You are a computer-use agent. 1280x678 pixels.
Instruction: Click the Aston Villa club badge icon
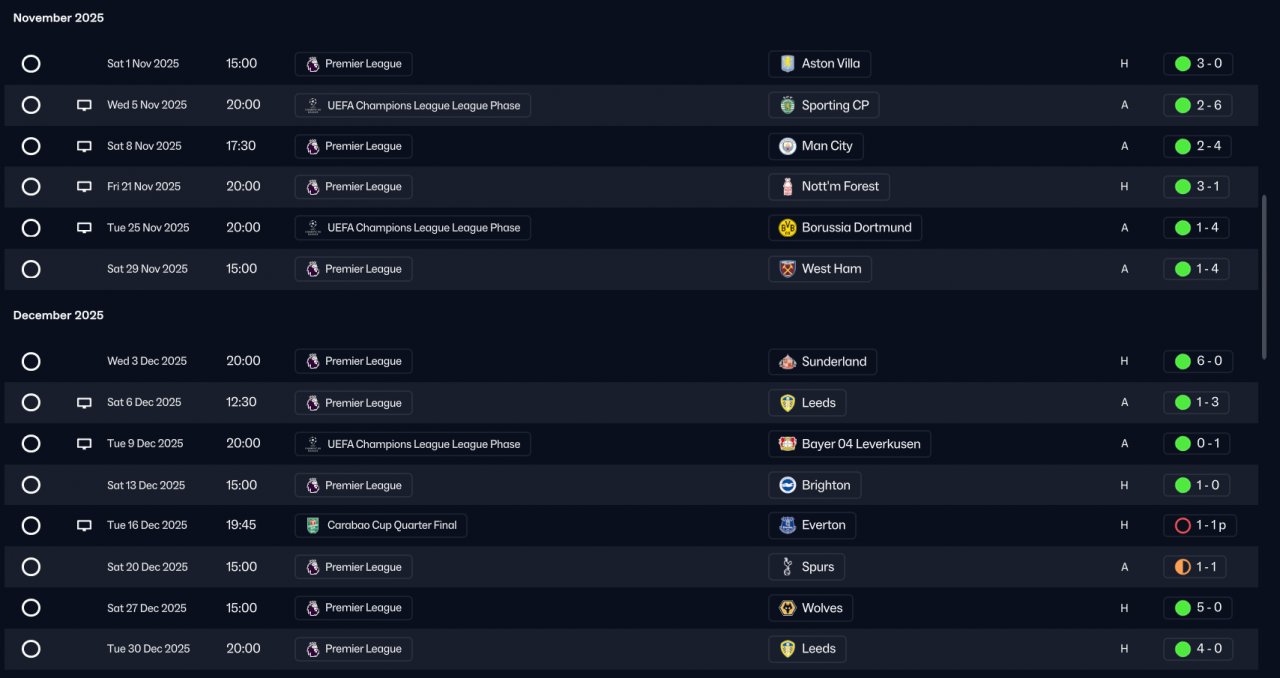pyautogui.click(x=787, y=64)
